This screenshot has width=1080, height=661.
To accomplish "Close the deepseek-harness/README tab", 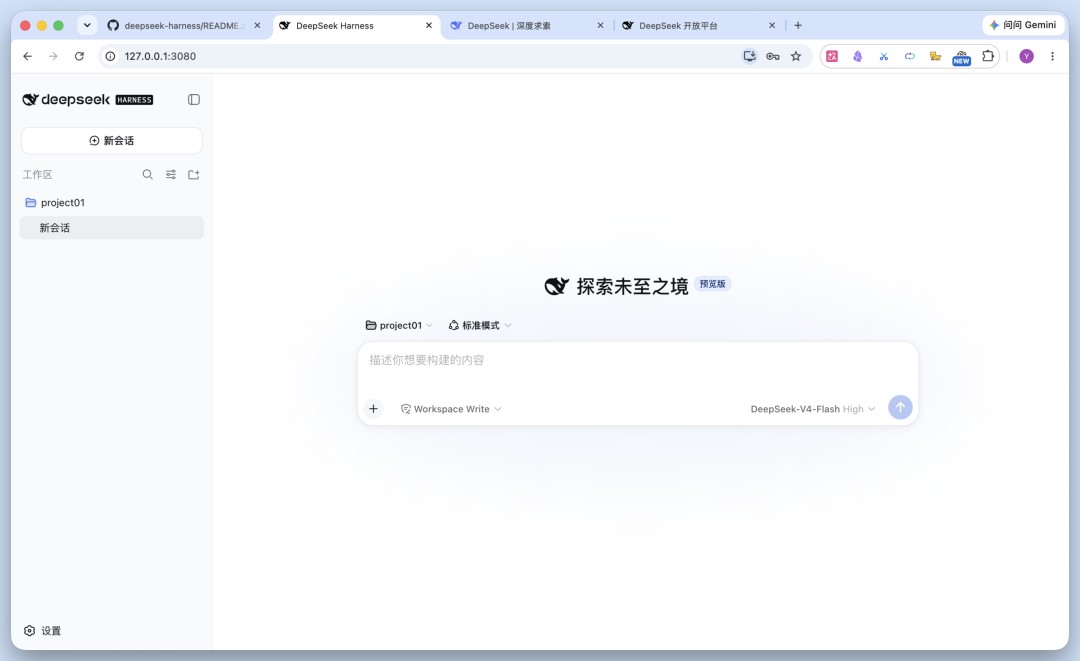I will (x=257, y=25).
